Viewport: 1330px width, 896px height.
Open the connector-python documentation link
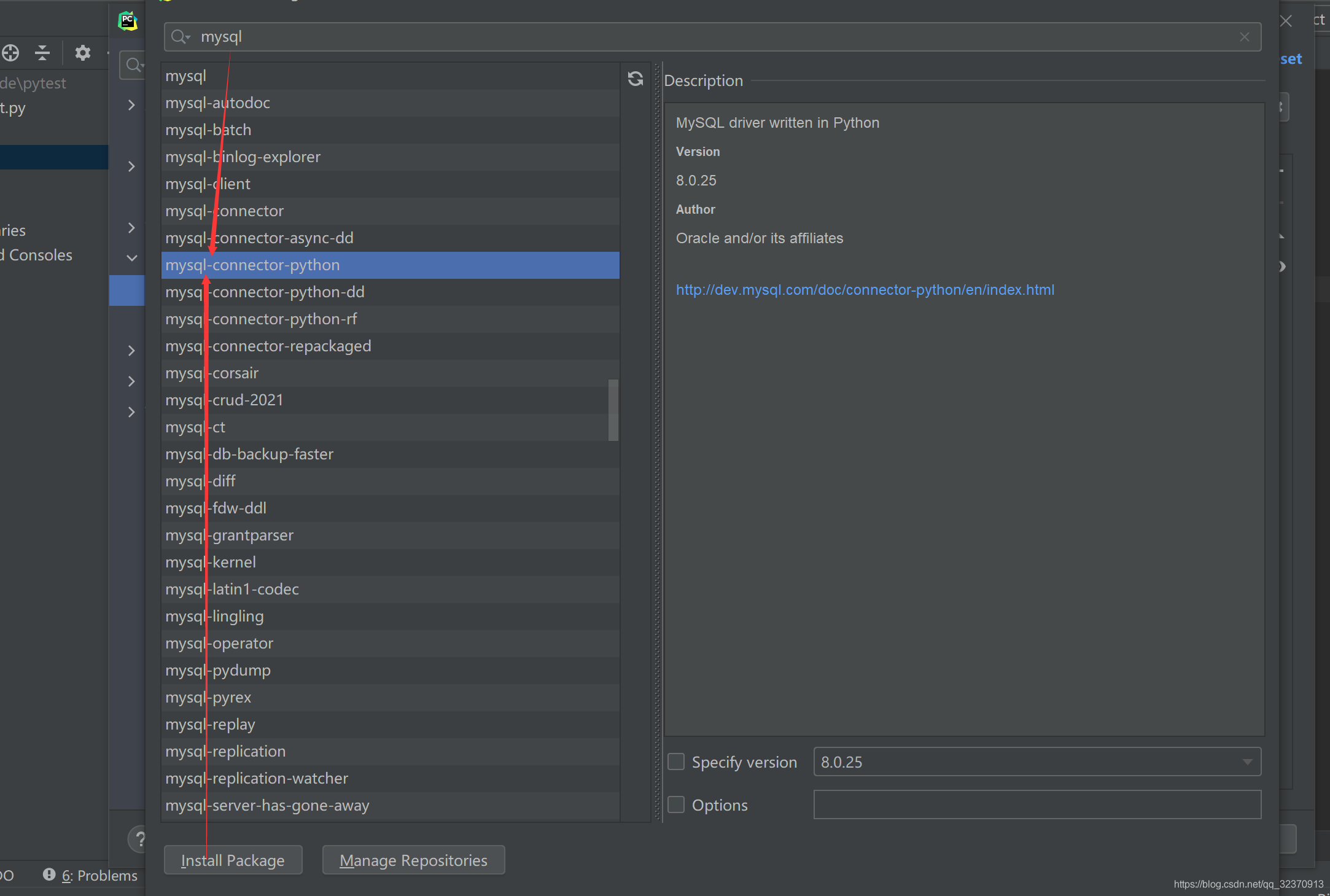tap(865, 290)
